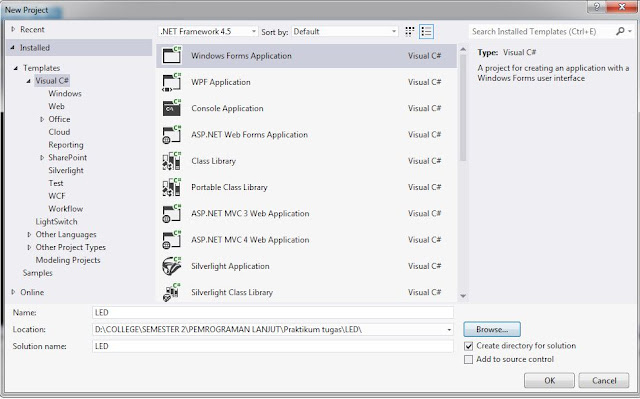The image size is (640, 399).
Task: Collapse the Templates tree node
Action: pyautogui.click(x=16, y=68)
